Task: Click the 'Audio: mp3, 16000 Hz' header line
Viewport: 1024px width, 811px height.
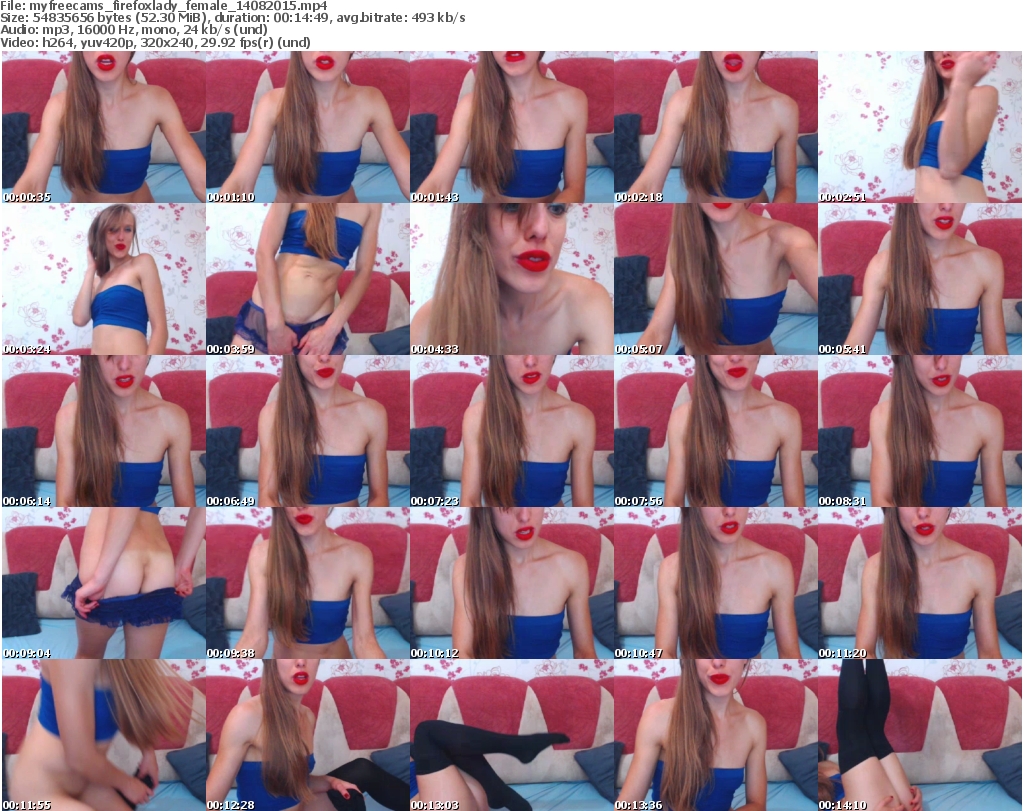Action: tap(134, 30)
